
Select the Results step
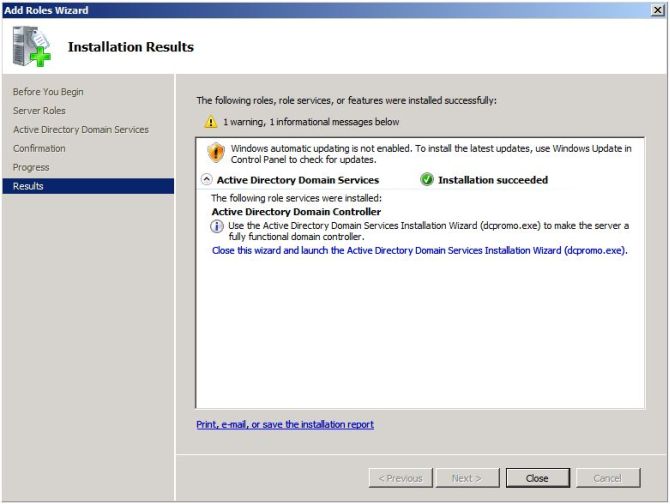(88, 186)
